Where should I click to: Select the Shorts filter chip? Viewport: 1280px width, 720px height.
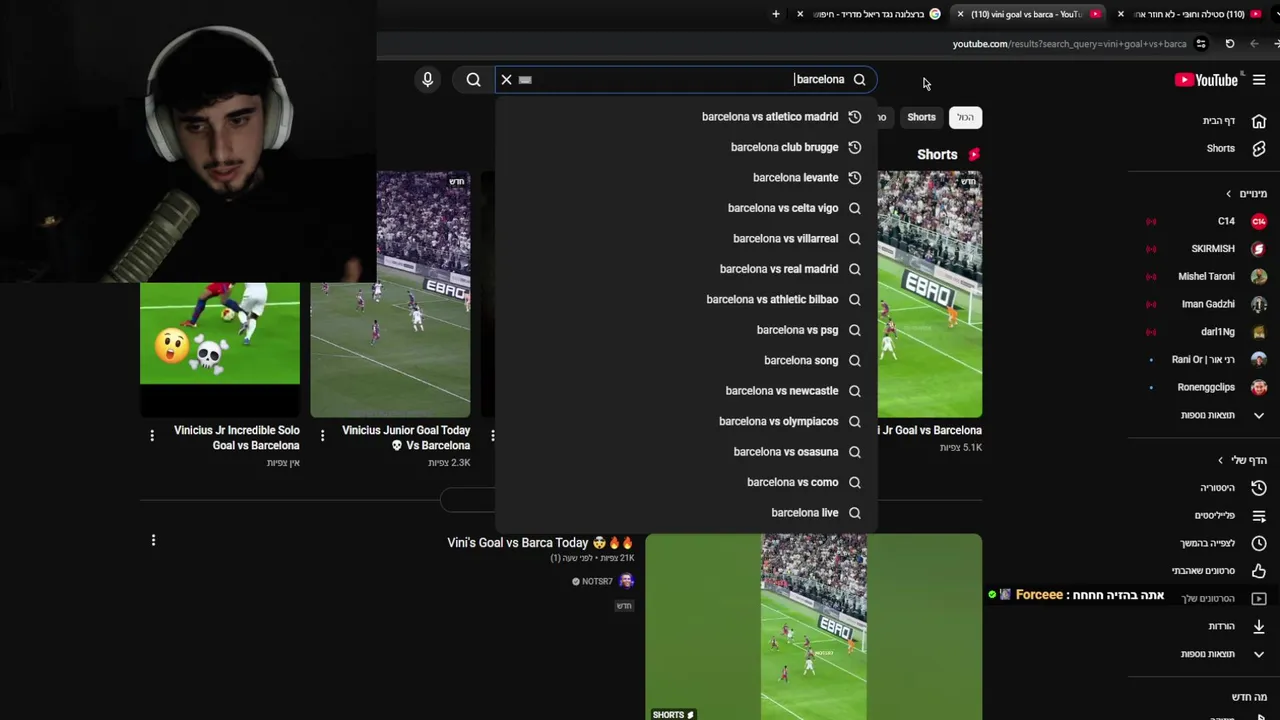921,117
